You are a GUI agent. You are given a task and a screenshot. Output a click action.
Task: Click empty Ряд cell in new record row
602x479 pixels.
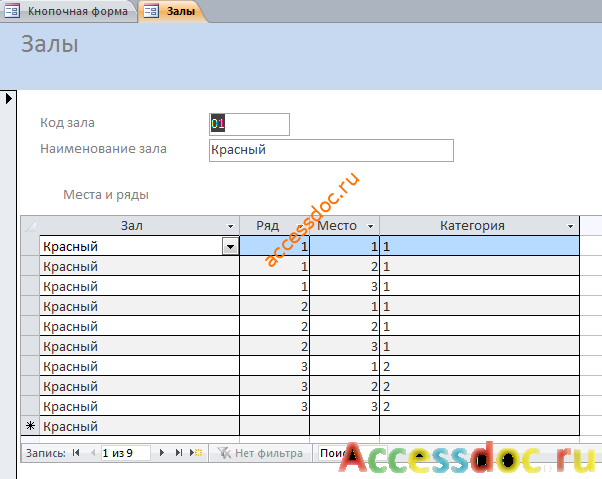point(274,426)
